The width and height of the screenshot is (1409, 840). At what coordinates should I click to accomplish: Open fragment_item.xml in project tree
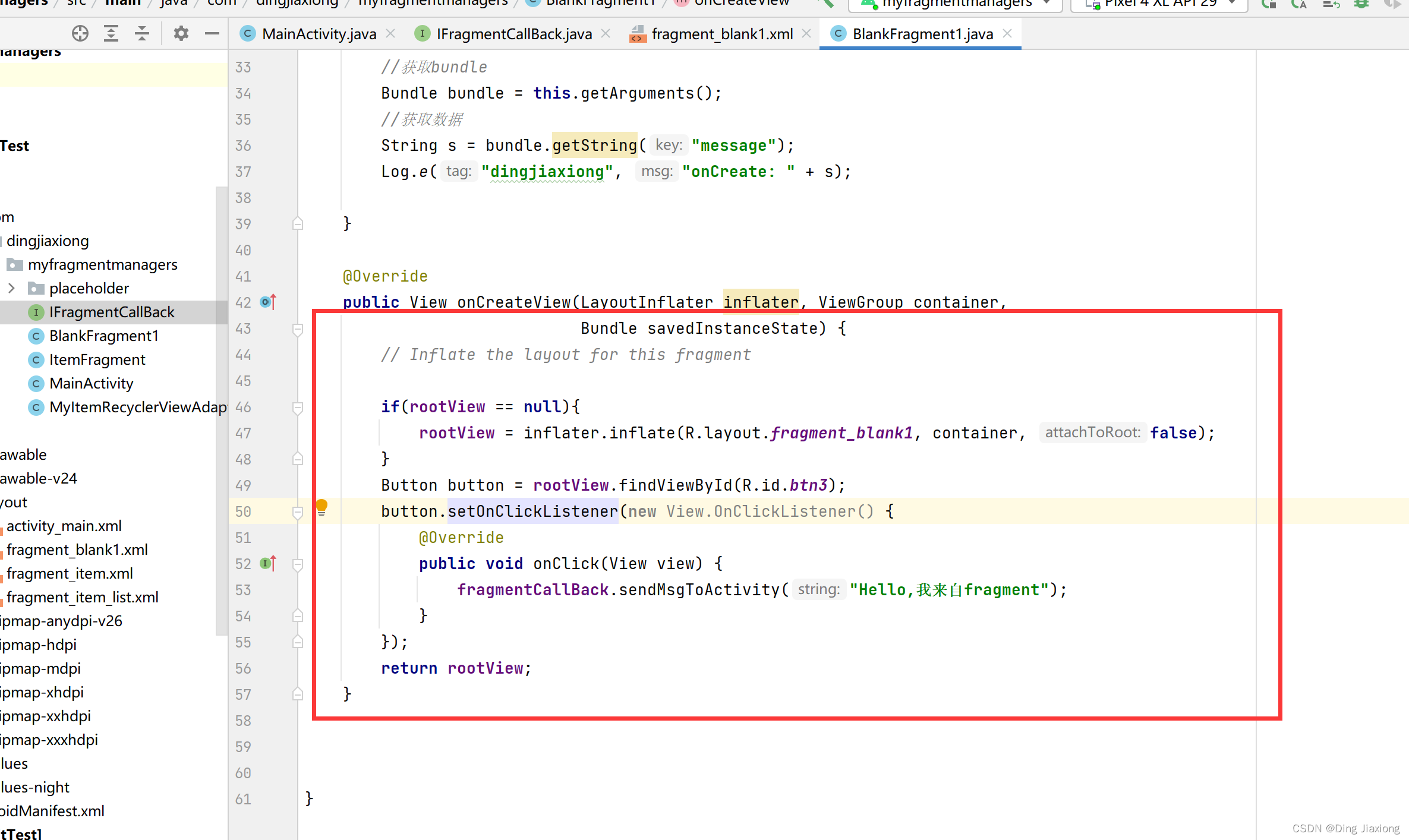pos(70,573)
